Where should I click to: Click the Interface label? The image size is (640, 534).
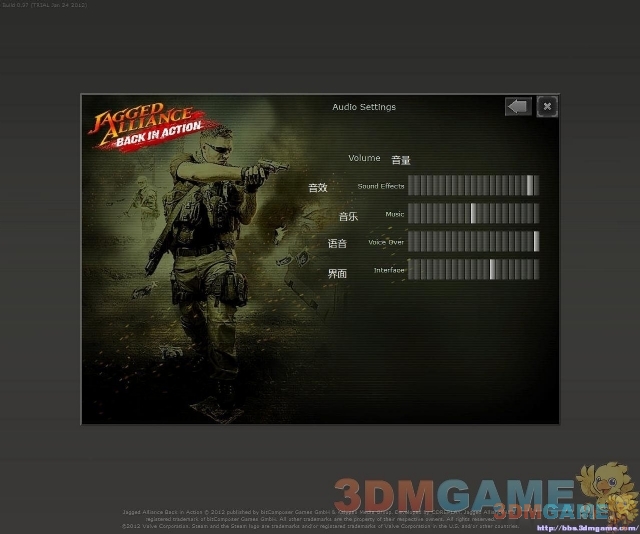389,270
